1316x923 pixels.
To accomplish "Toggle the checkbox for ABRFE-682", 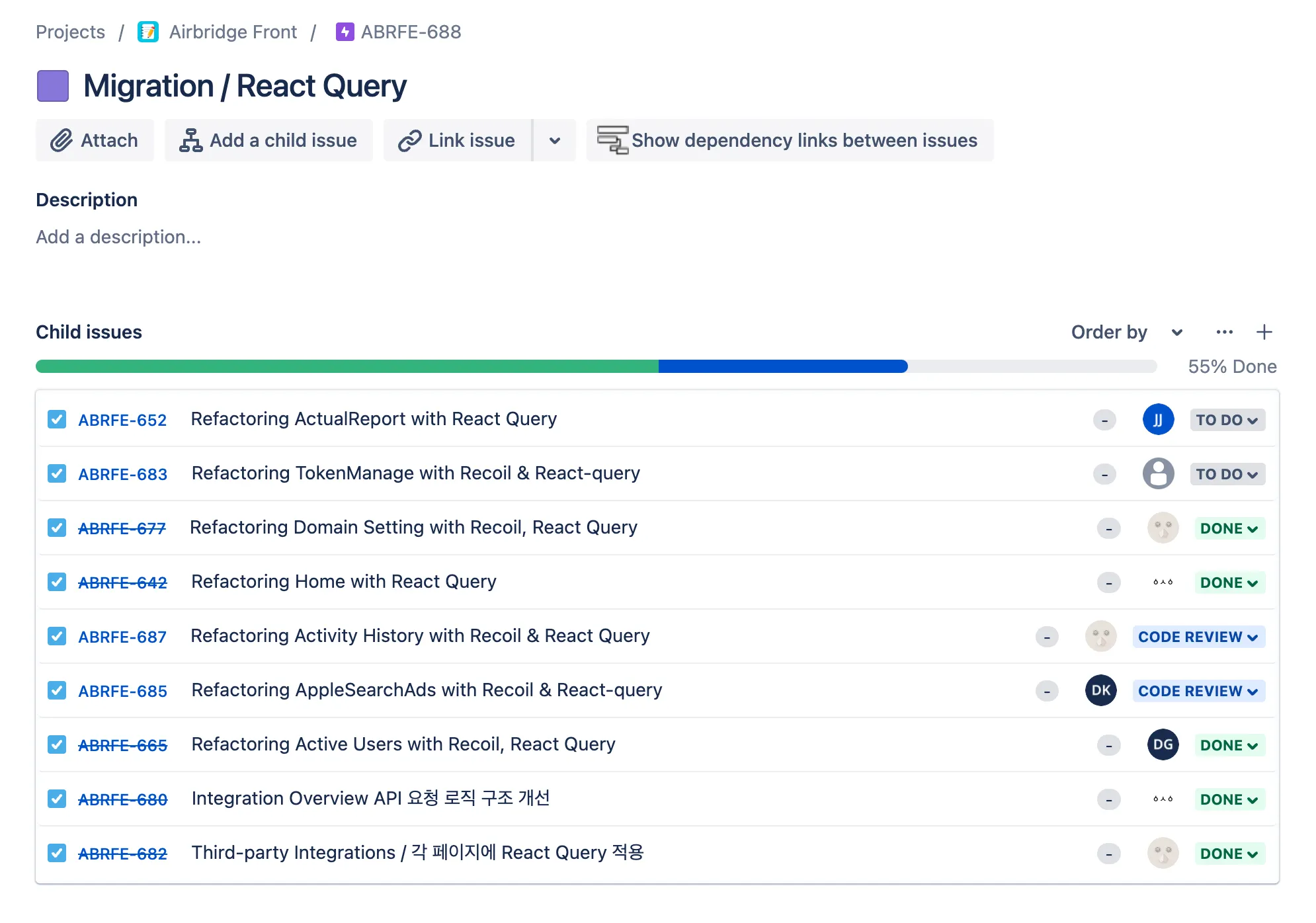I will [x=57, y=853].
